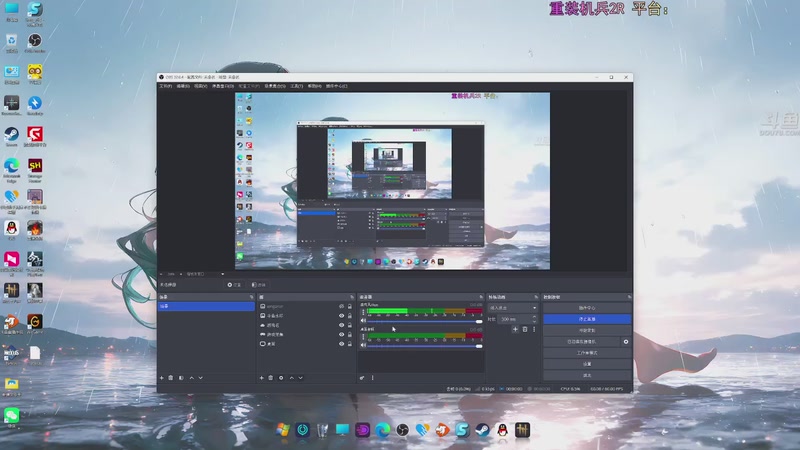Image resolution: width=800 pixels, height=450 pixels.
Task: Open Steam from the taskbar
Action: (483, 430)
